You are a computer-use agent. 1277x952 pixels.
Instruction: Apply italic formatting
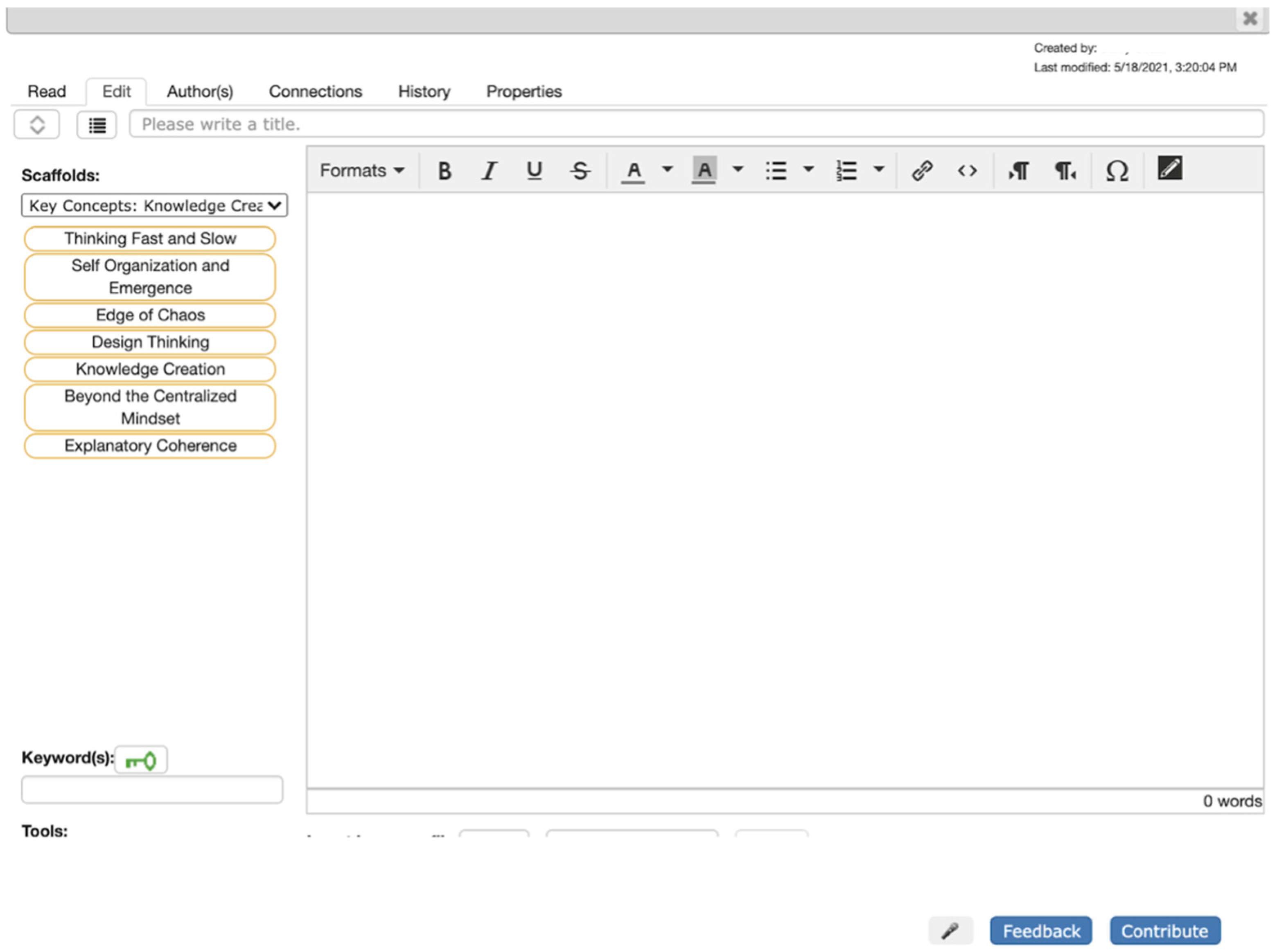point(489,171)
